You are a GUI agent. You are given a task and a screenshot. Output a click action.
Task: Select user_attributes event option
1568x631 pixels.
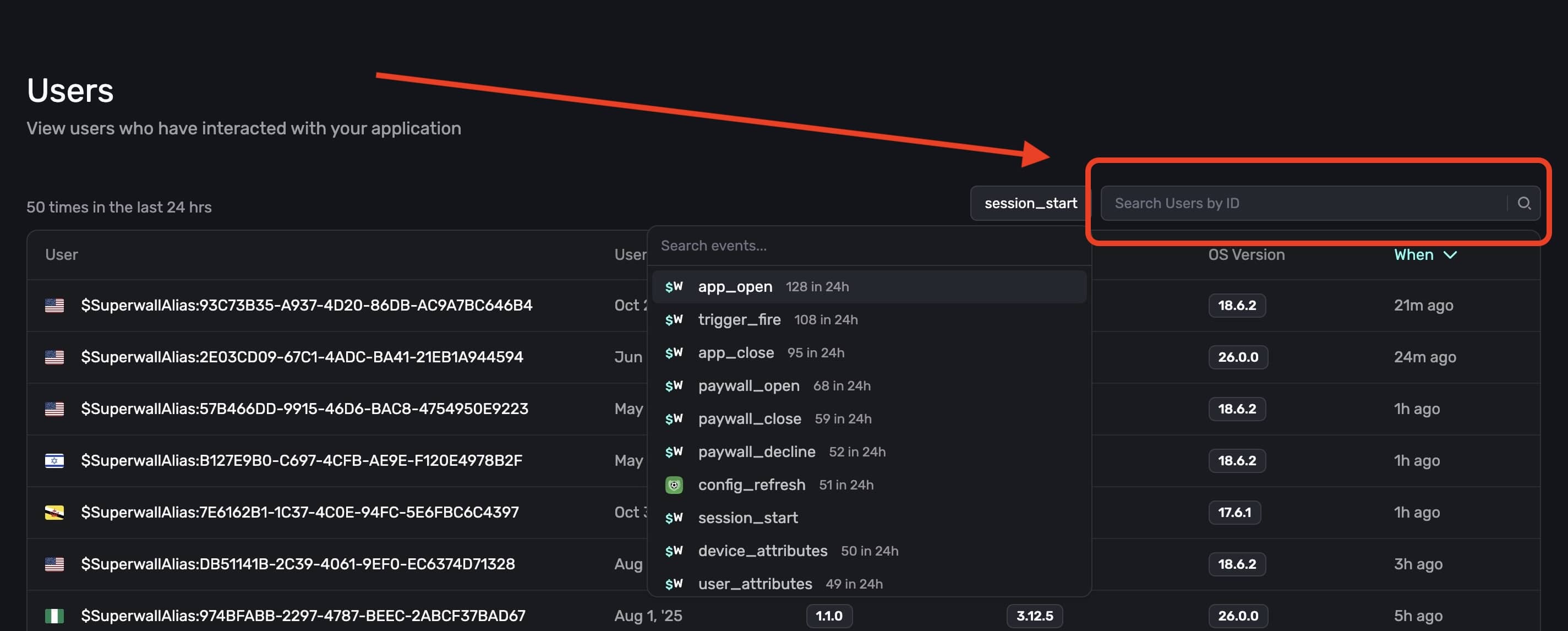(755, 584)
